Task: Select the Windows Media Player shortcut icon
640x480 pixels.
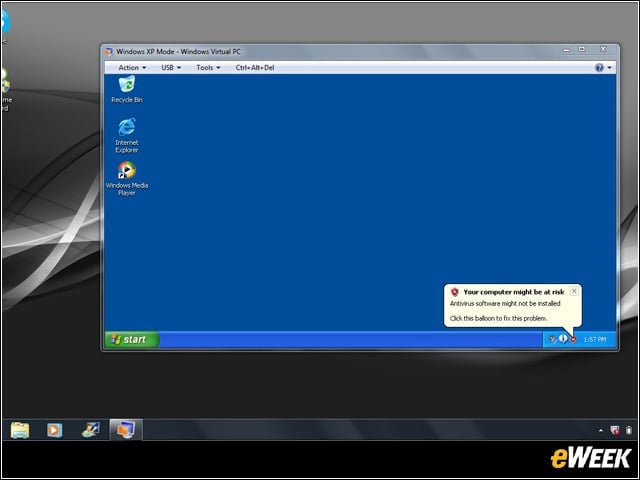Action: (127, 178)
